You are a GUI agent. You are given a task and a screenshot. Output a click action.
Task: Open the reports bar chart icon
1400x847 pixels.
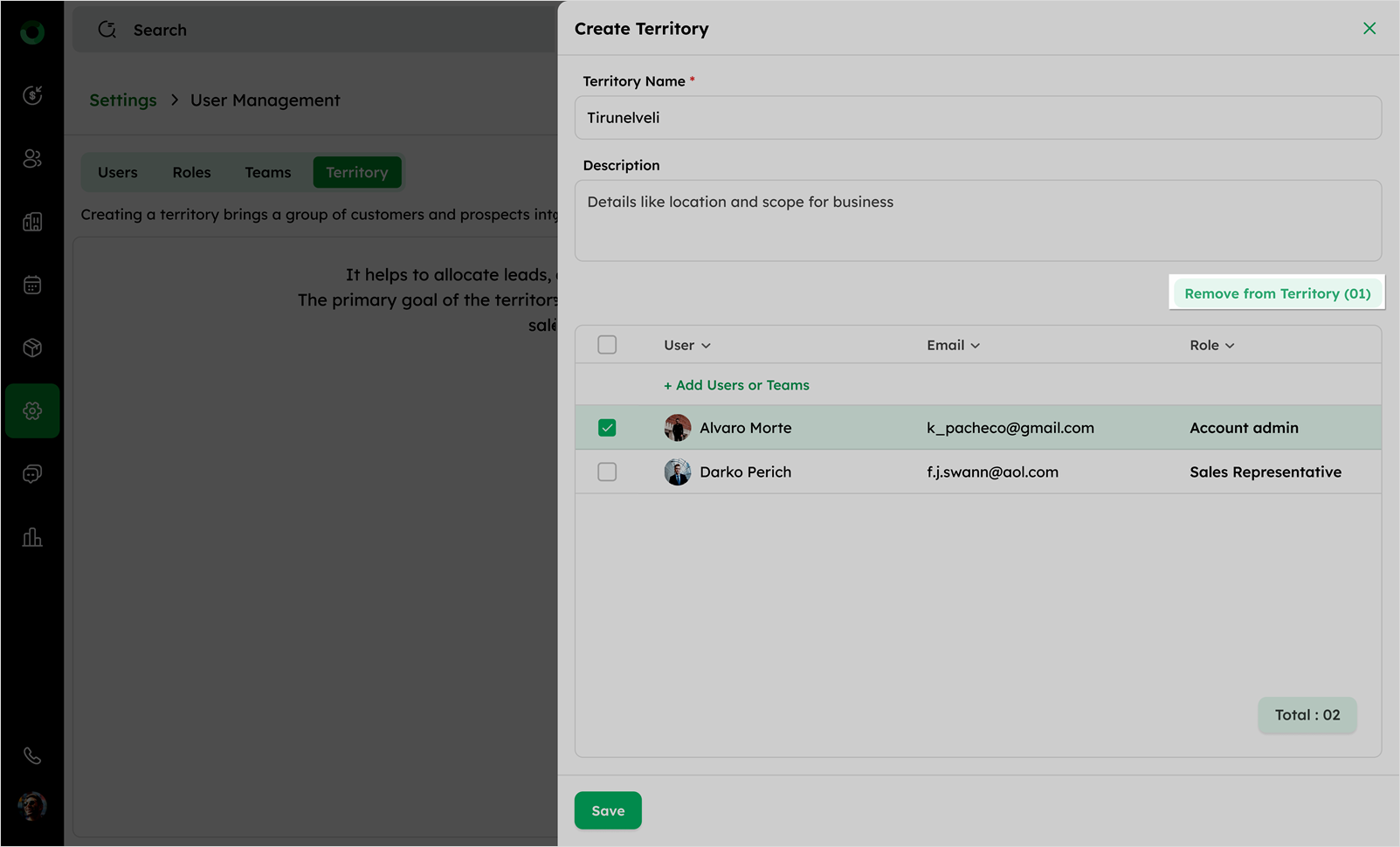point(32,537)
